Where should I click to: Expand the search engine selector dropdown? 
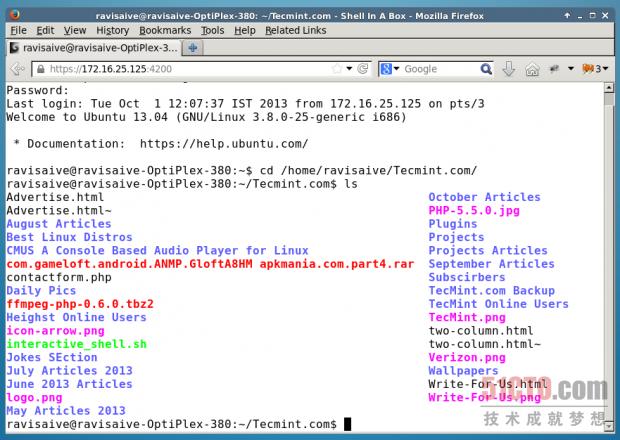(x=396, y=69)
